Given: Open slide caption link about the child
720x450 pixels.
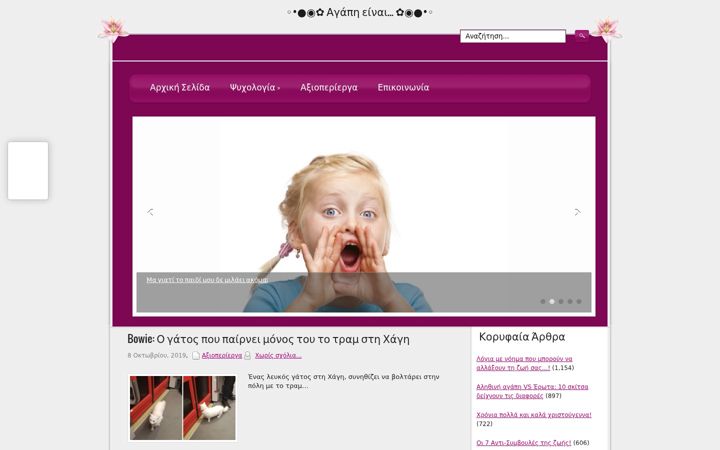Looking at the screenshot, I should click(x=207, y=280).
